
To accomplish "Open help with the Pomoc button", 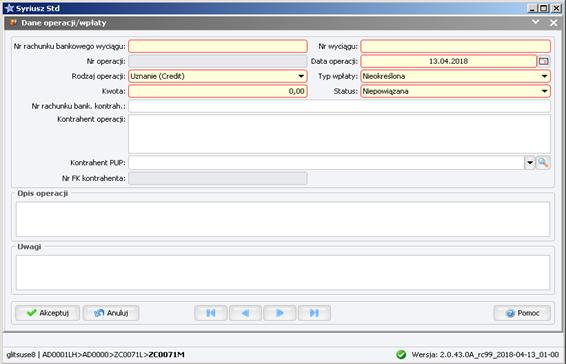I will point(522,313).
